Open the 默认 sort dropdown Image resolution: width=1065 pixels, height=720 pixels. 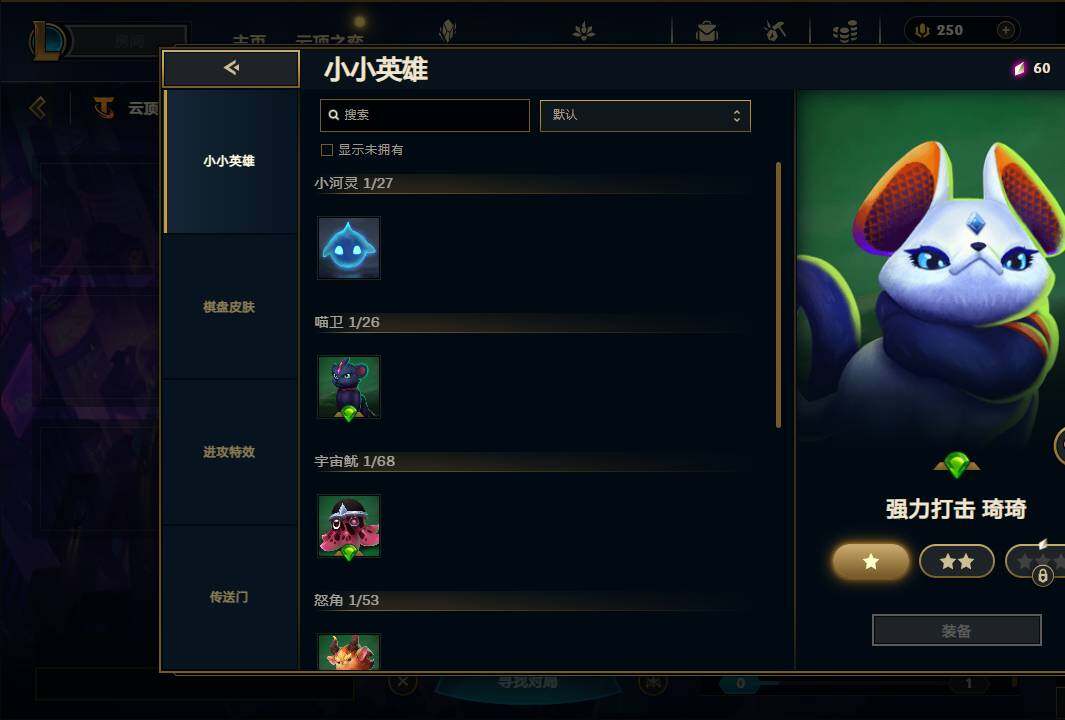pos(645,115)
